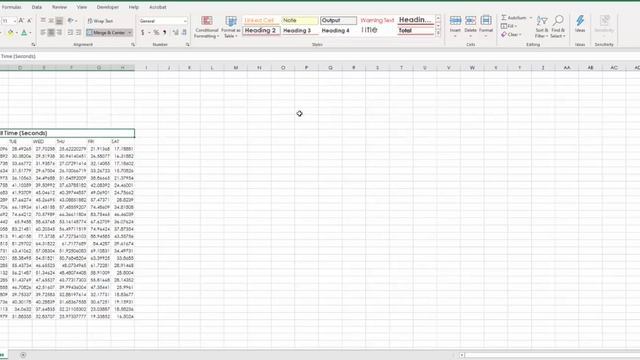Apply Comma Style format
This screenshot has width=640, height=360.
point(164,32)
